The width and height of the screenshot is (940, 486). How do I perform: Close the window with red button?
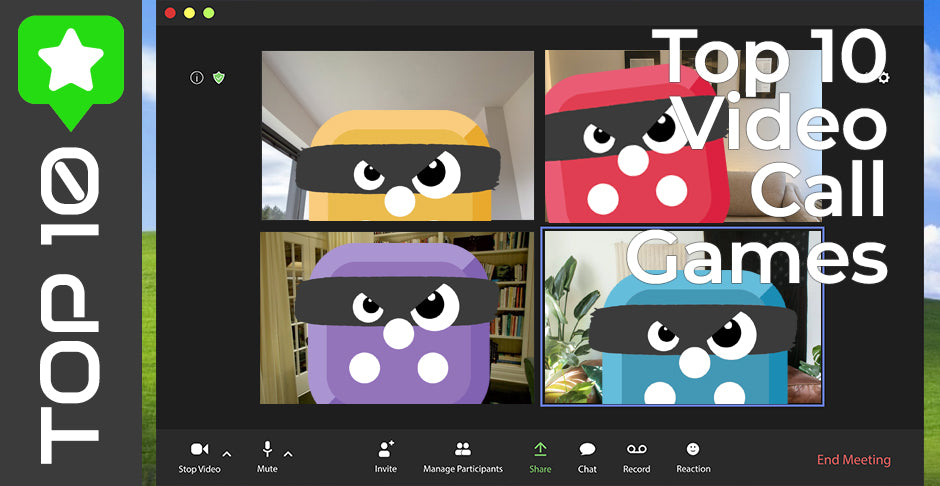click(170, 13)
